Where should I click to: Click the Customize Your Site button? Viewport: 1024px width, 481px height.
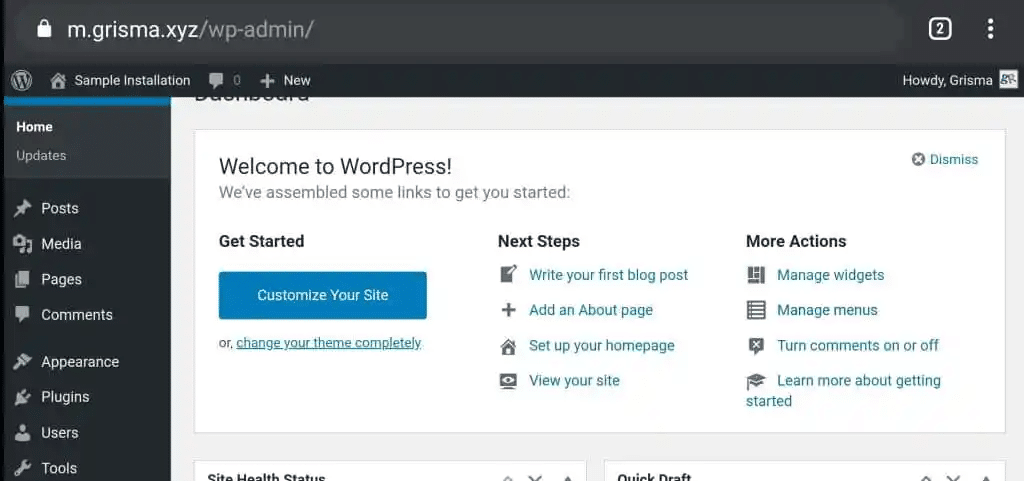click(x=323, y=295)
